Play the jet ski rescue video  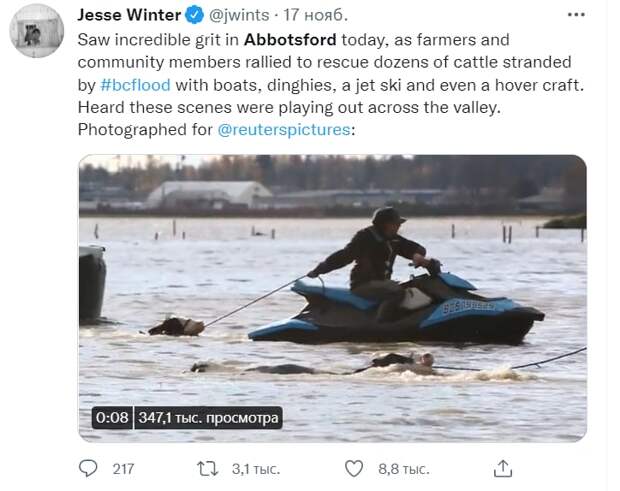333,297
